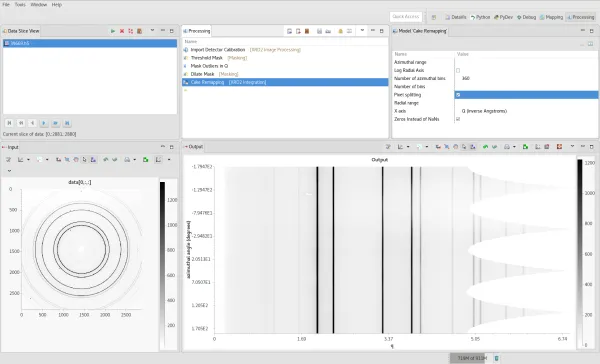Open the Help menu
This screenshot has height=364, width=600.
(57, 5)
